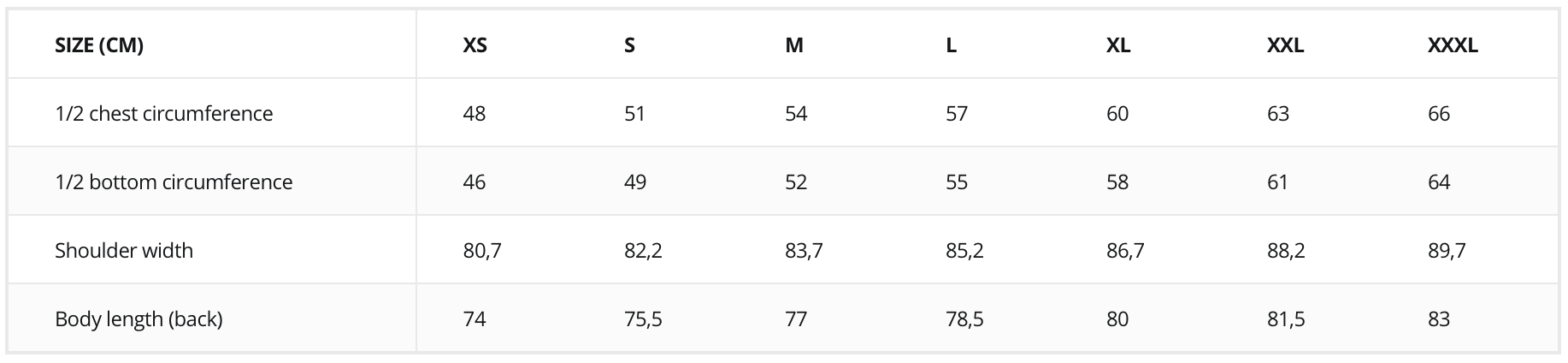Image resolution: width=1568 pixels, height=363 pixels.
Task: Click body length value 83 for XXXL
Action: (1439, 318)
